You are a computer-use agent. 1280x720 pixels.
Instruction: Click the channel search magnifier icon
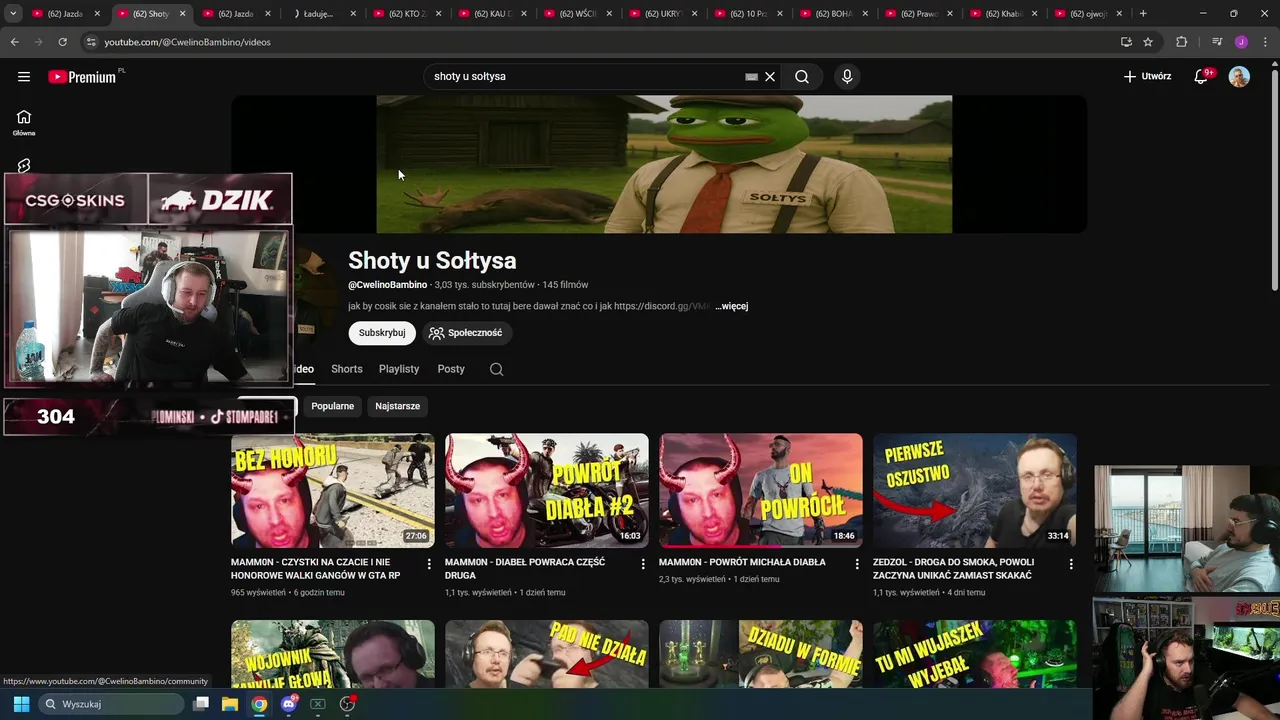click(x=496, y=369)
